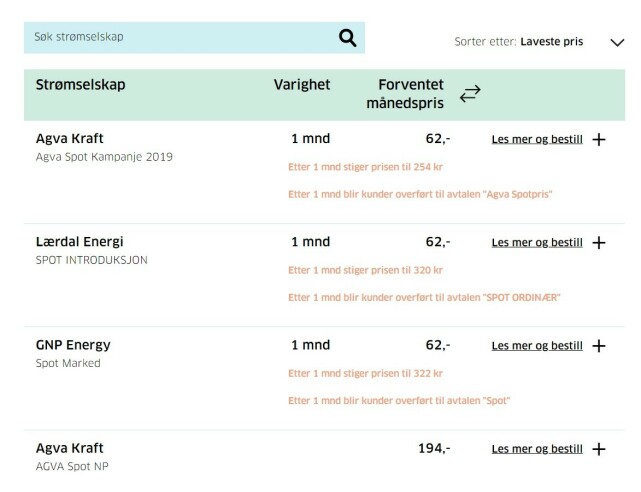This screenshot has width=641, height=492.
Task: Click the 194,- price for AGVA Spot NP
Action: point(434,449)
